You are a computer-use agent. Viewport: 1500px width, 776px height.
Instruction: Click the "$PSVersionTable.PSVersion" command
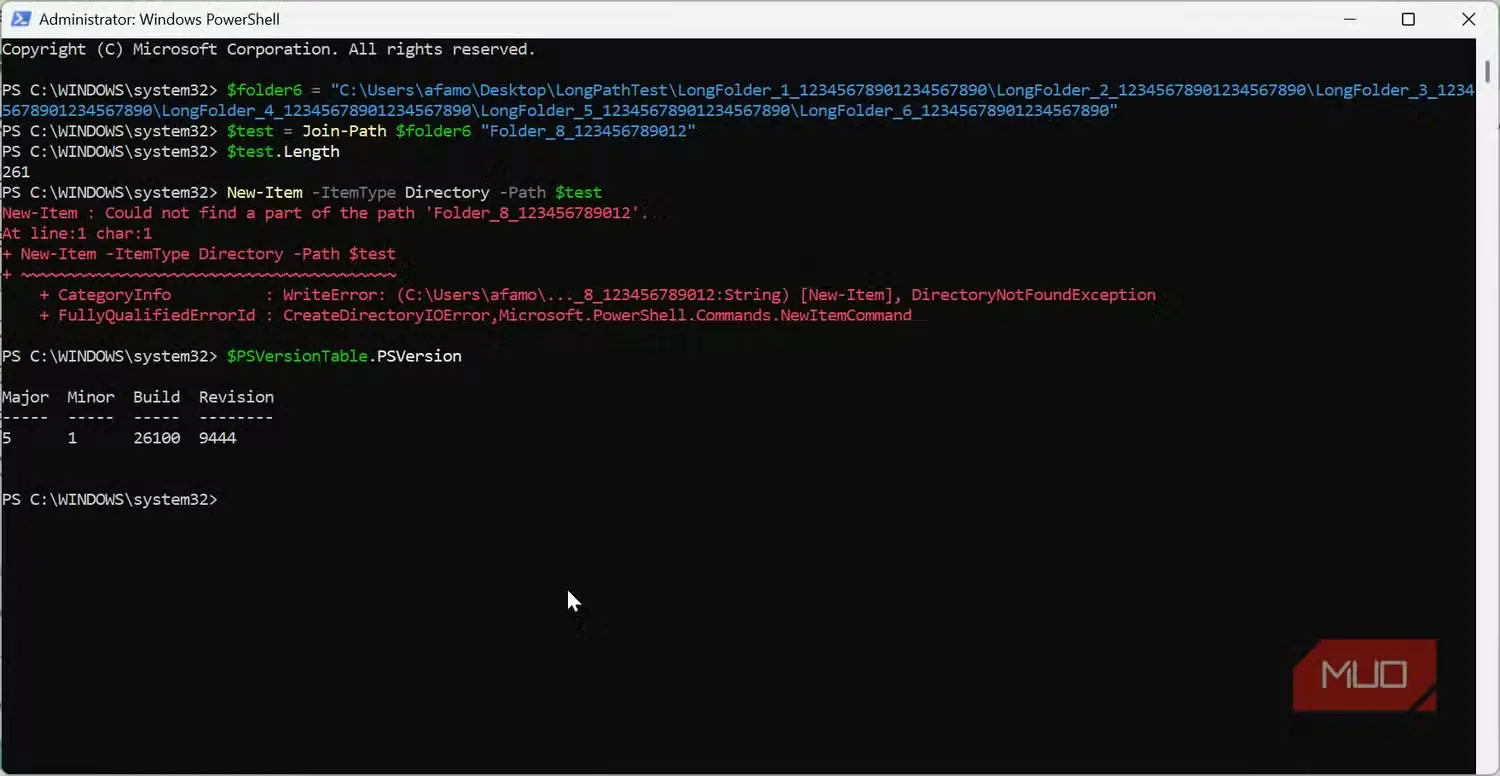[344, 356]
